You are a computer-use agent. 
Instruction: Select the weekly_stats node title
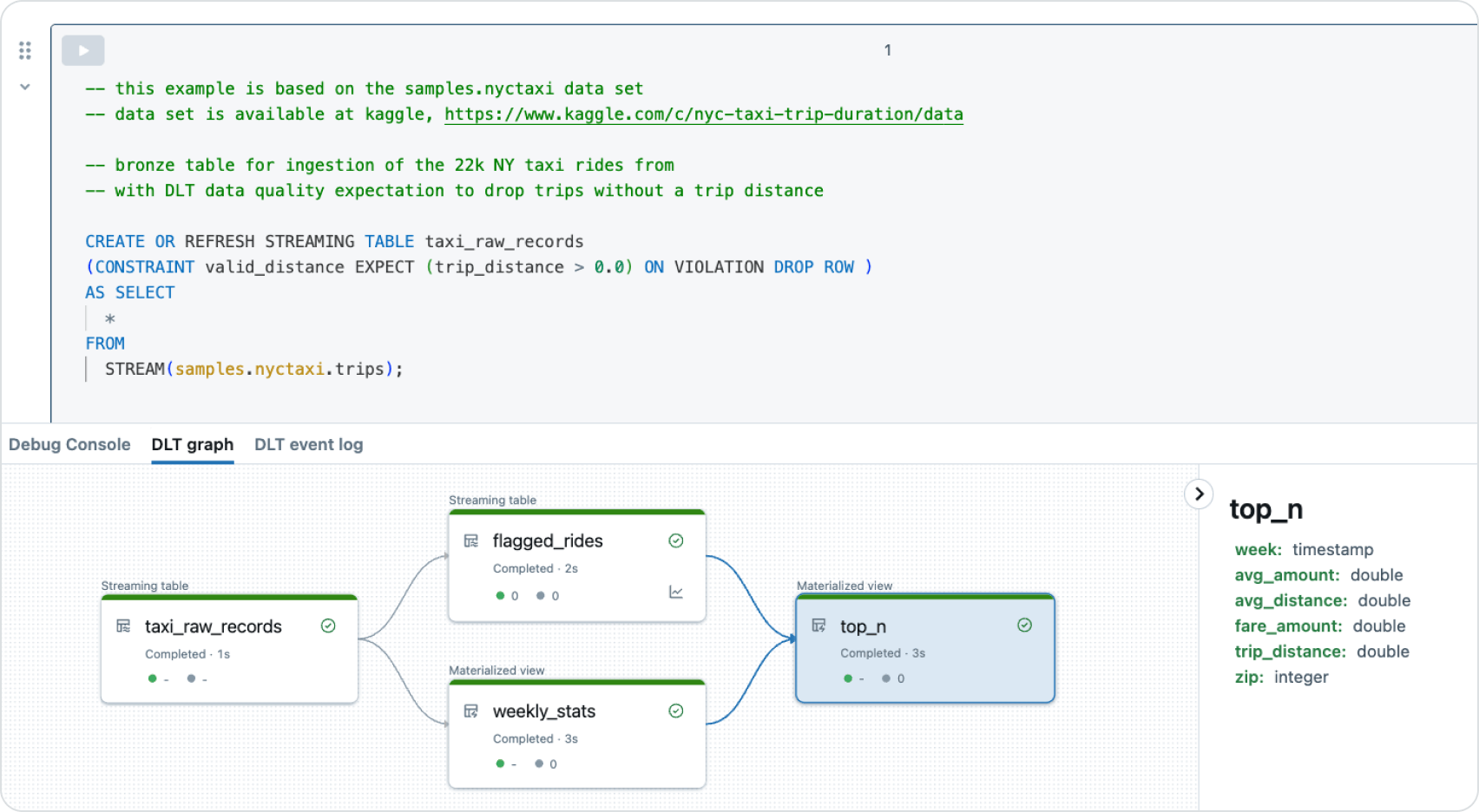pyautogui.click(x=543, y=711)
